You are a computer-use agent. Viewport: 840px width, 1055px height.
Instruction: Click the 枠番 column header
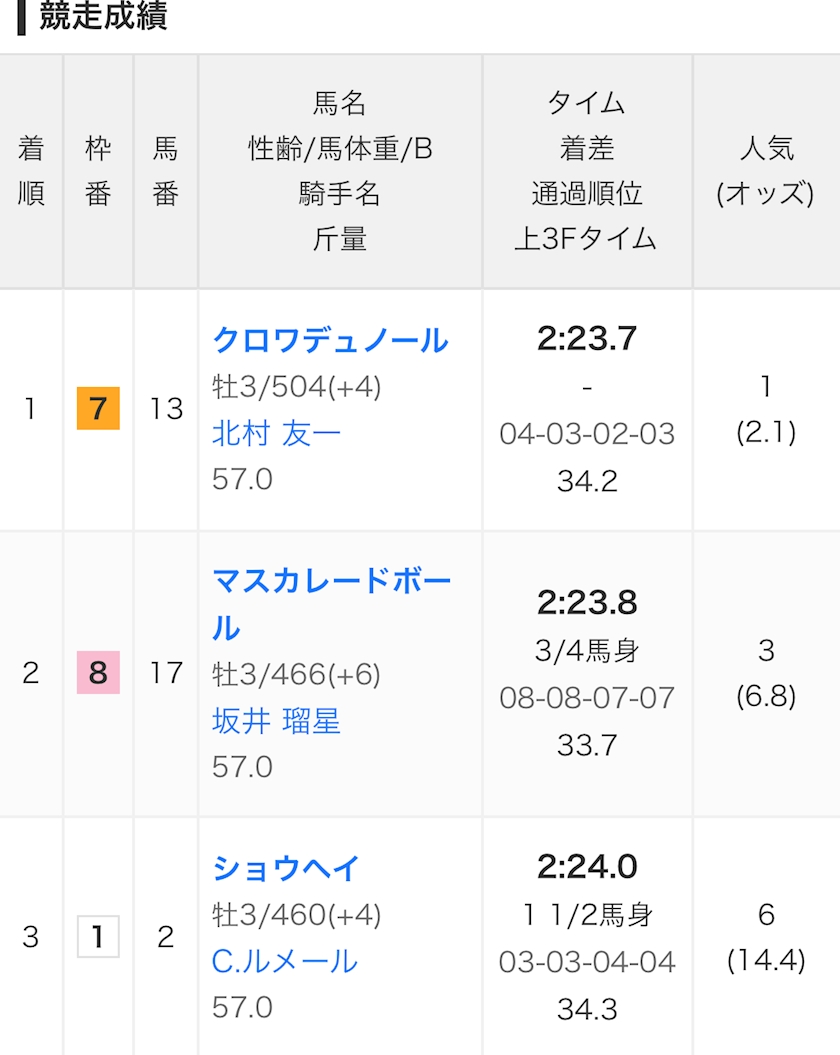click(98, 171)
